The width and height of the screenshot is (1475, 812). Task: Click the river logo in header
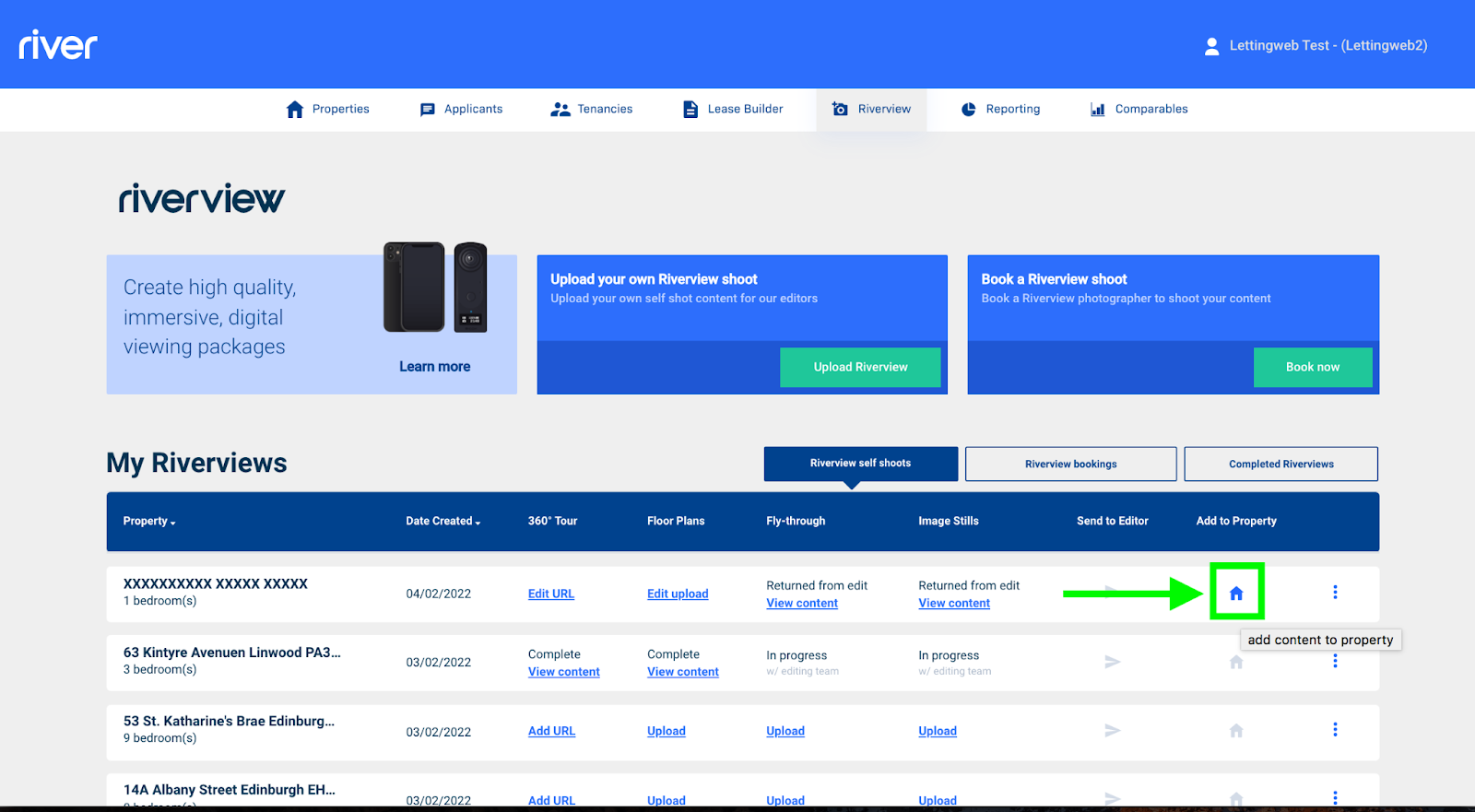click(58, 44)
